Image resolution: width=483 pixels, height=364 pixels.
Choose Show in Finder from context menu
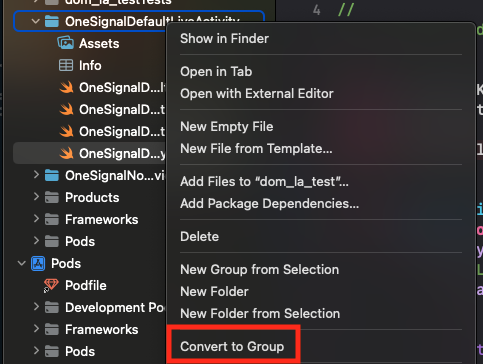(x=224, y=38)
